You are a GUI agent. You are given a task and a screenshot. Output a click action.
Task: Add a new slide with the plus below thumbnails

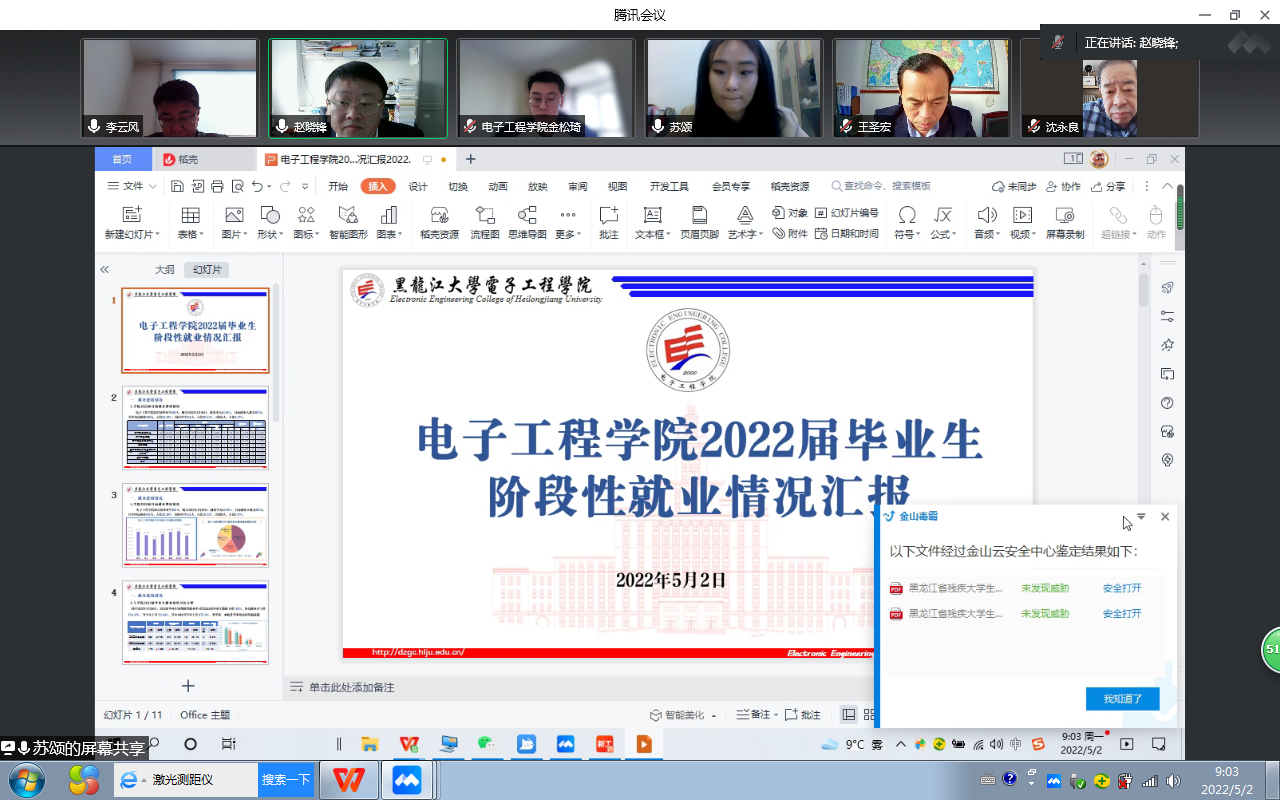[x=188, y=685]
